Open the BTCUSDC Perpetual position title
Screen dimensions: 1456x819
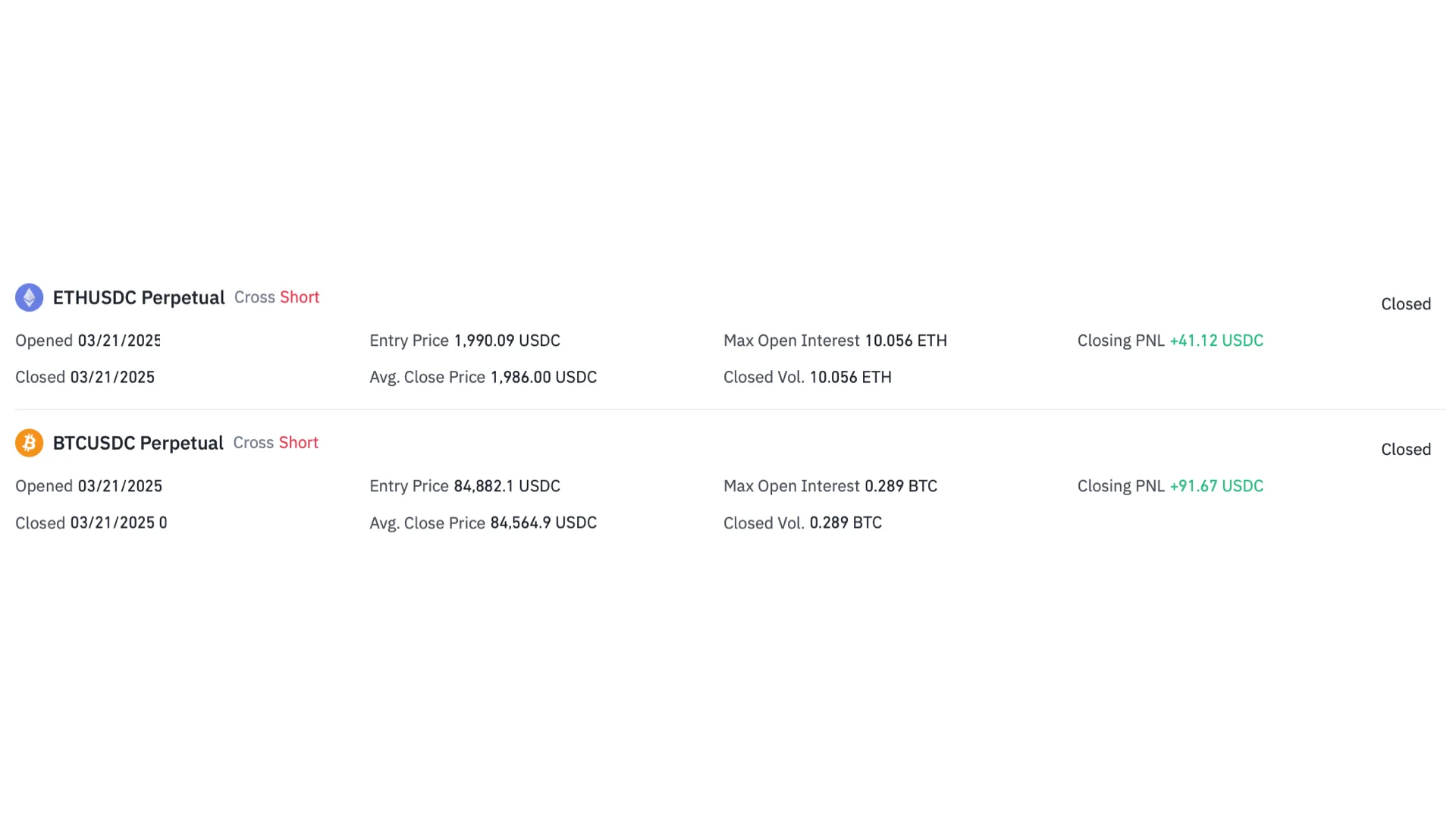(138, 443)
